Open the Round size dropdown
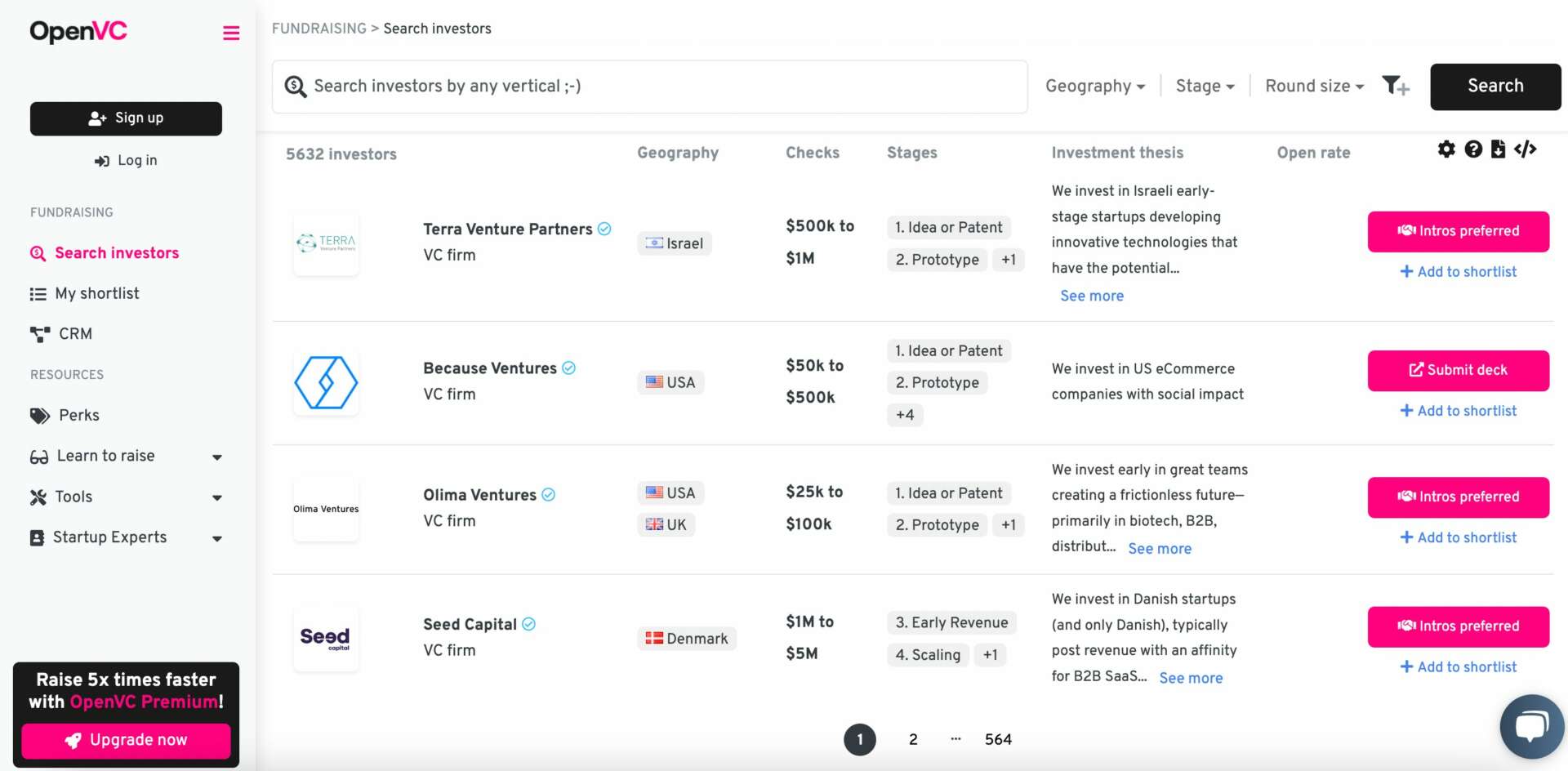 pos(1314,87)
